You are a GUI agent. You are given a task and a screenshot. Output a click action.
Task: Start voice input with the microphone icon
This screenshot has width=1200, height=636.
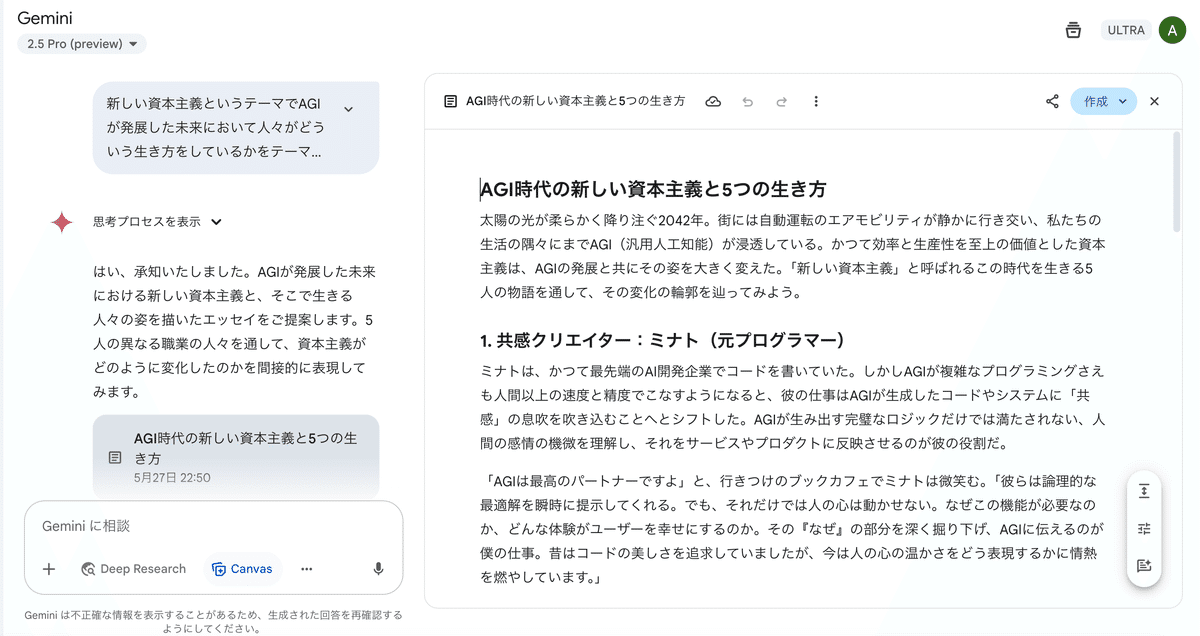click(378, 569)
